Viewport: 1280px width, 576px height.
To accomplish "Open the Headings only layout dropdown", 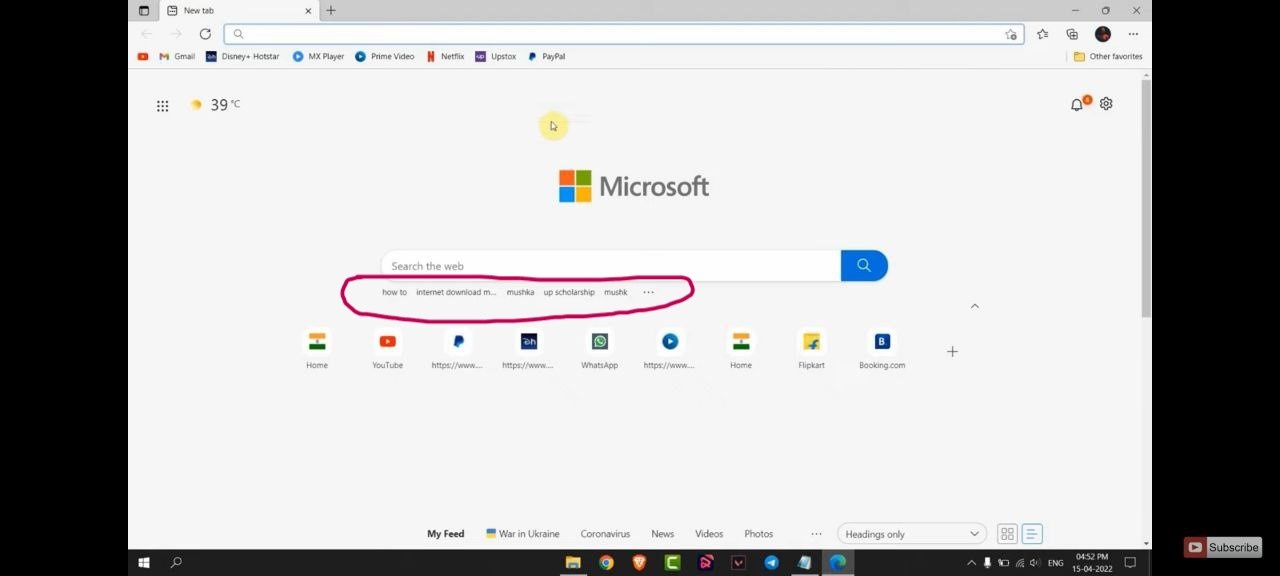I will click(911, 534).
